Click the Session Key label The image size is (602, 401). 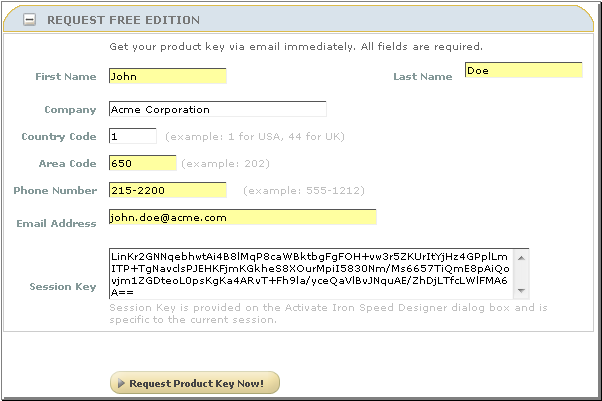pyautogui.click(x=63, y=287)
